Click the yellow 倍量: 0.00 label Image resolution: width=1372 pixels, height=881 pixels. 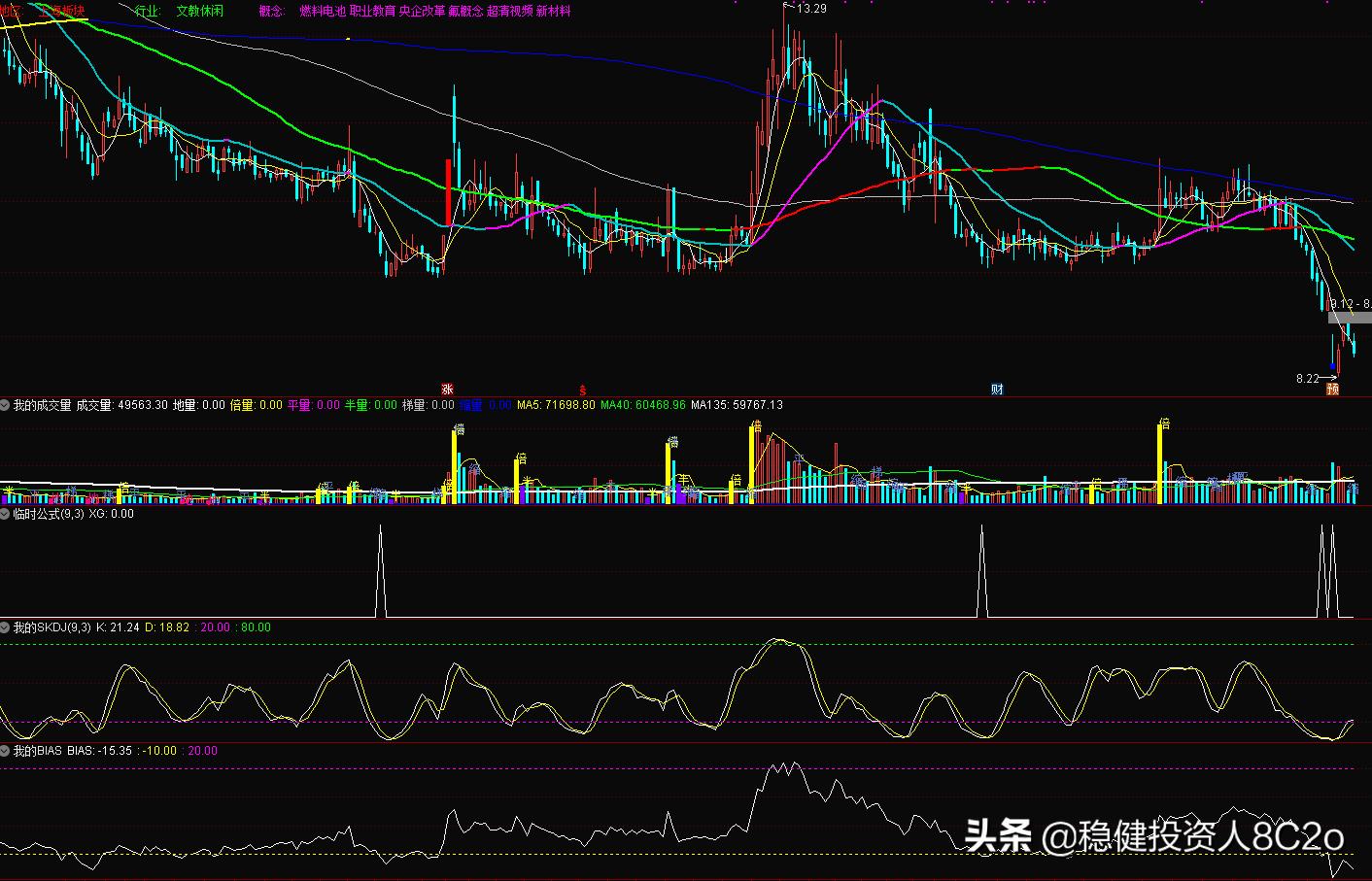point(257,405)
